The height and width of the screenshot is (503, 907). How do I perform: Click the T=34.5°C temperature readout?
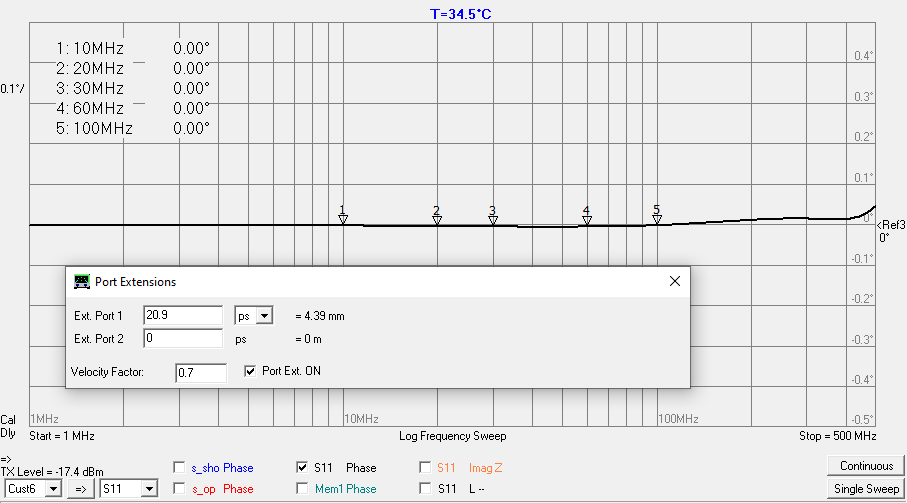coord(460,14)
